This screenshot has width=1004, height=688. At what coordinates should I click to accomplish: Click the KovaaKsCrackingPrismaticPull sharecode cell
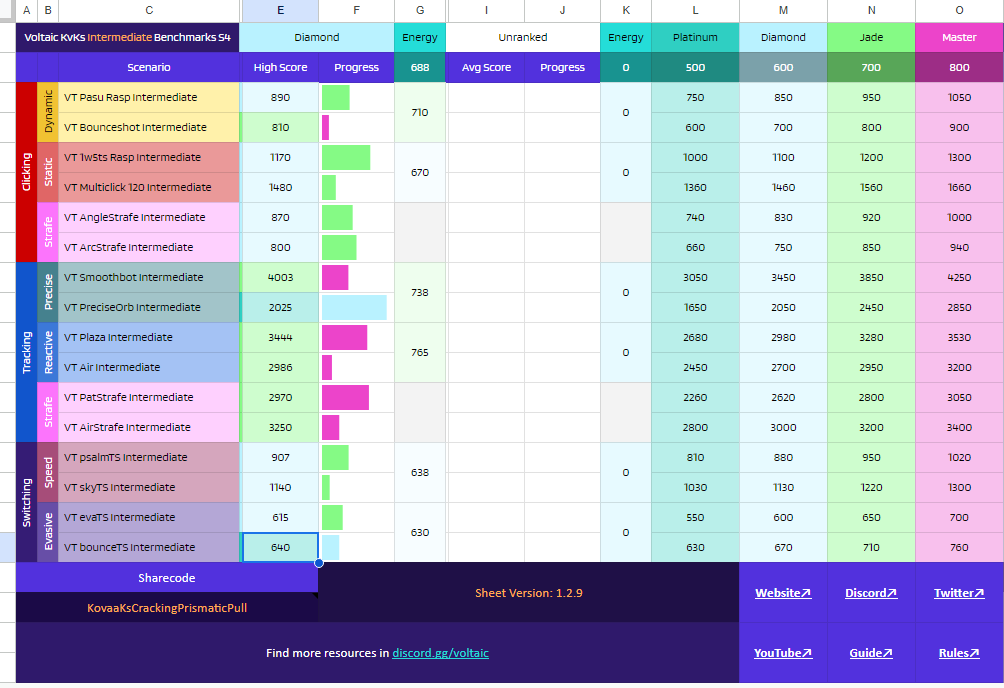166,607
